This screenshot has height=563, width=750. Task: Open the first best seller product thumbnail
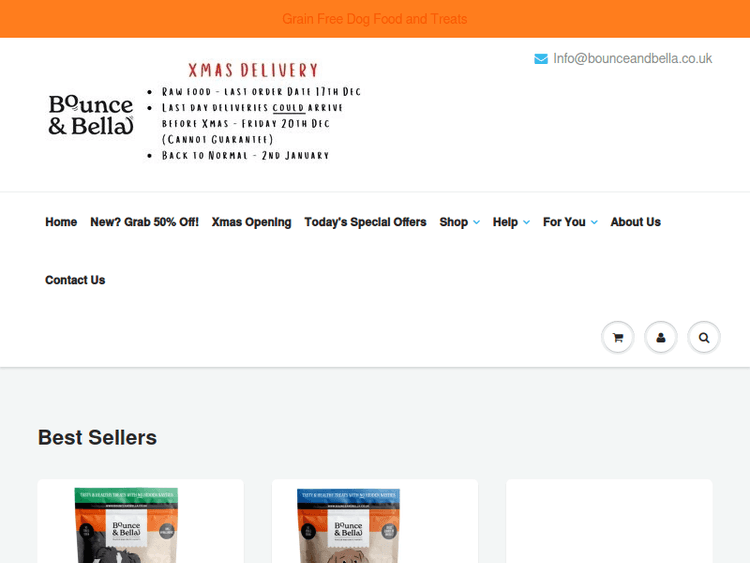126,525
